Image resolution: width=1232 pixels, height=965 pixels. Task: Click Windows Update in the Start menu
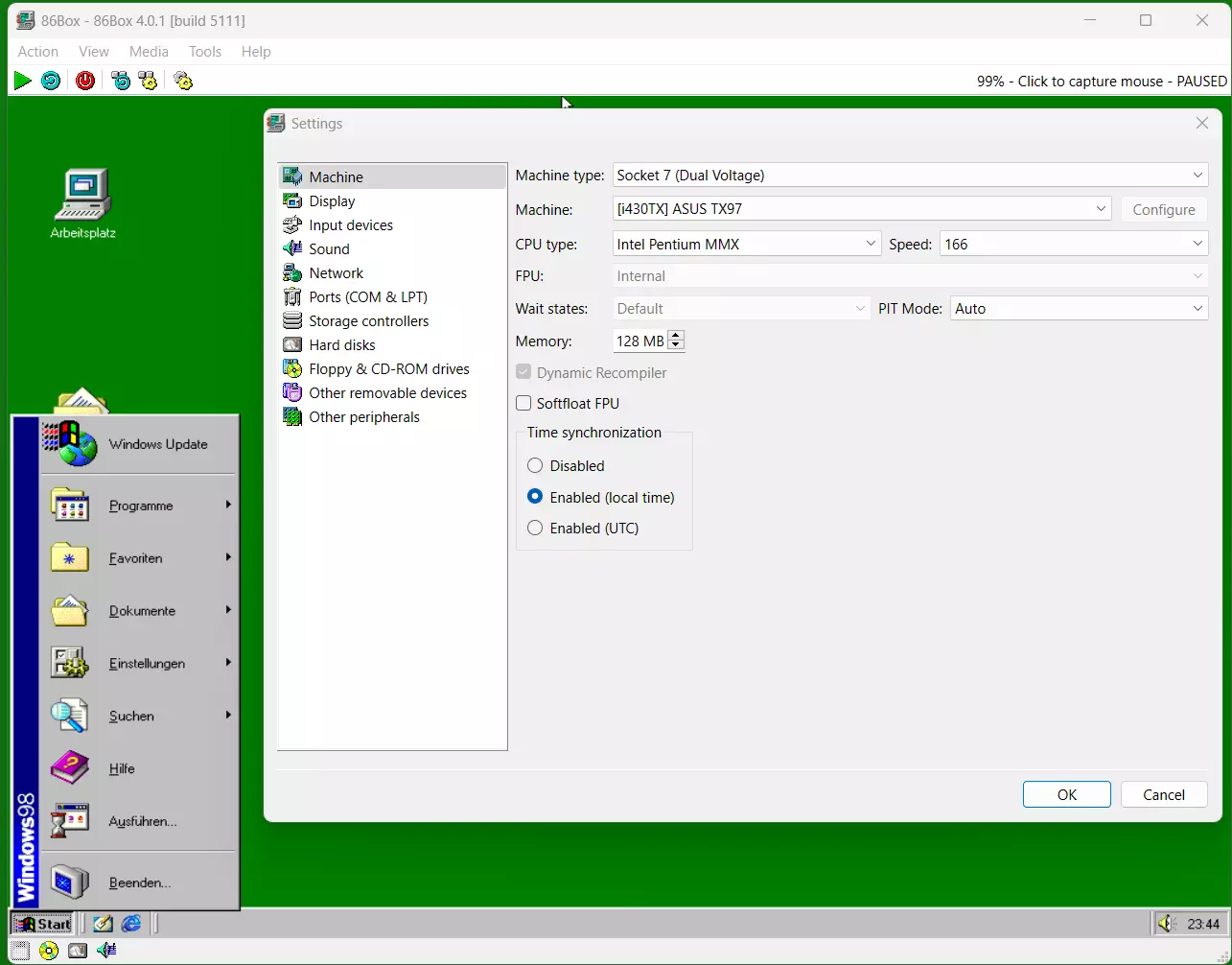coord(139,444)
